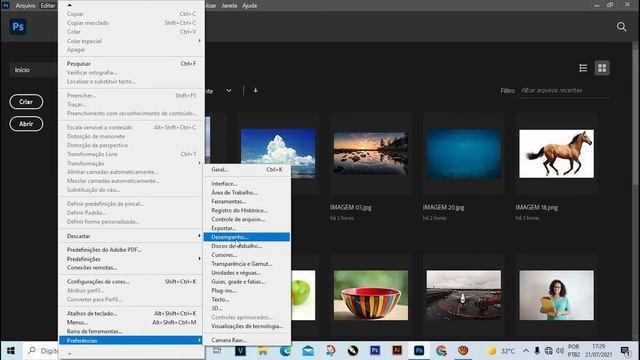The height and width of the screenshot is (360, 640).
Task: Open the sort order dropdown chevron
Action: coord(229,91)
